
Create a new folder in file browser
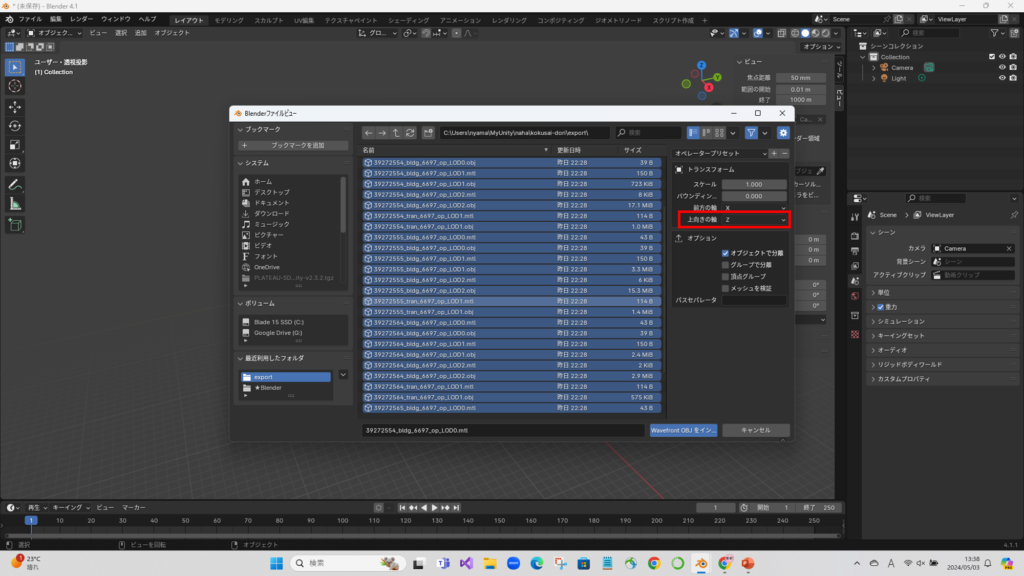click(428, 132)
